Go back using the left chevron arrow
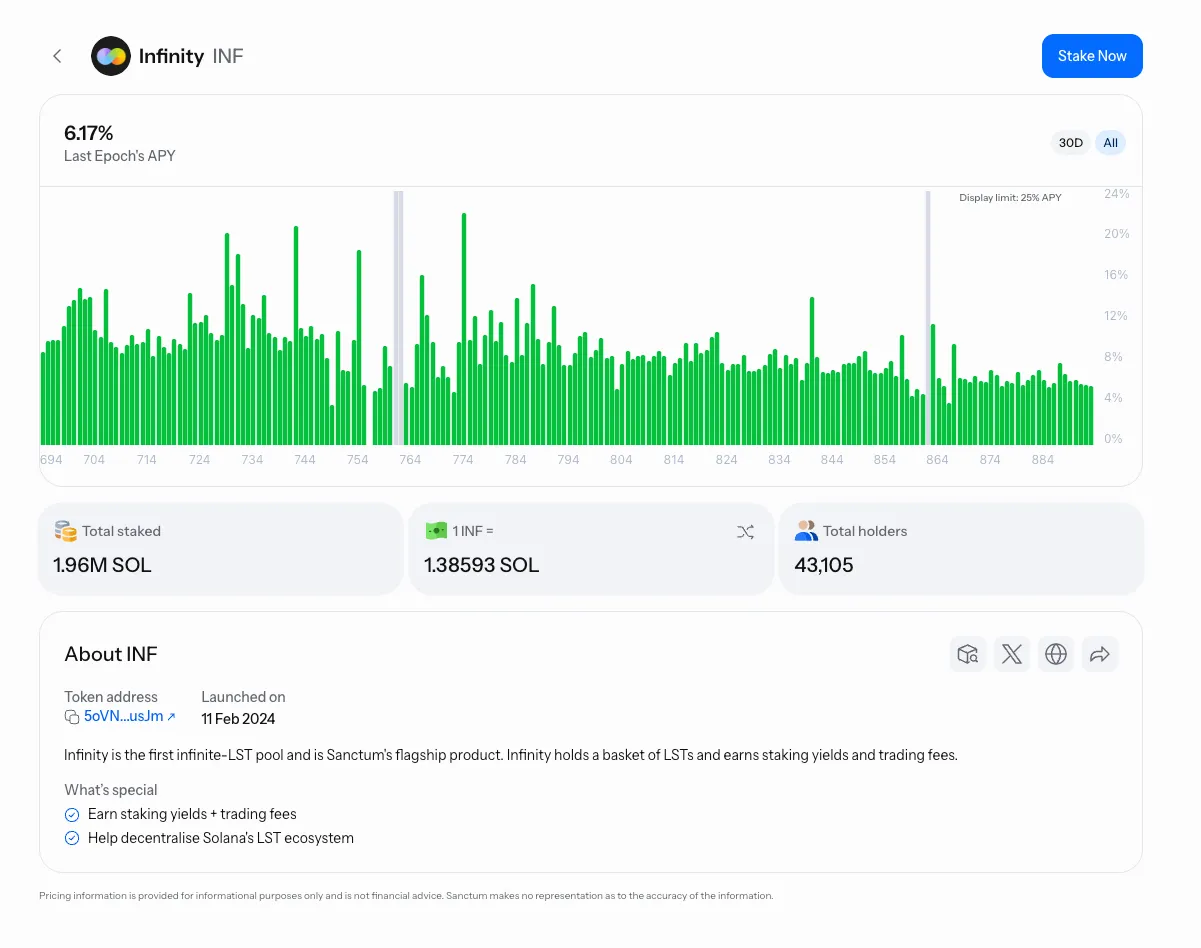Screen dimensions: 1201x948 coord(57,56)
